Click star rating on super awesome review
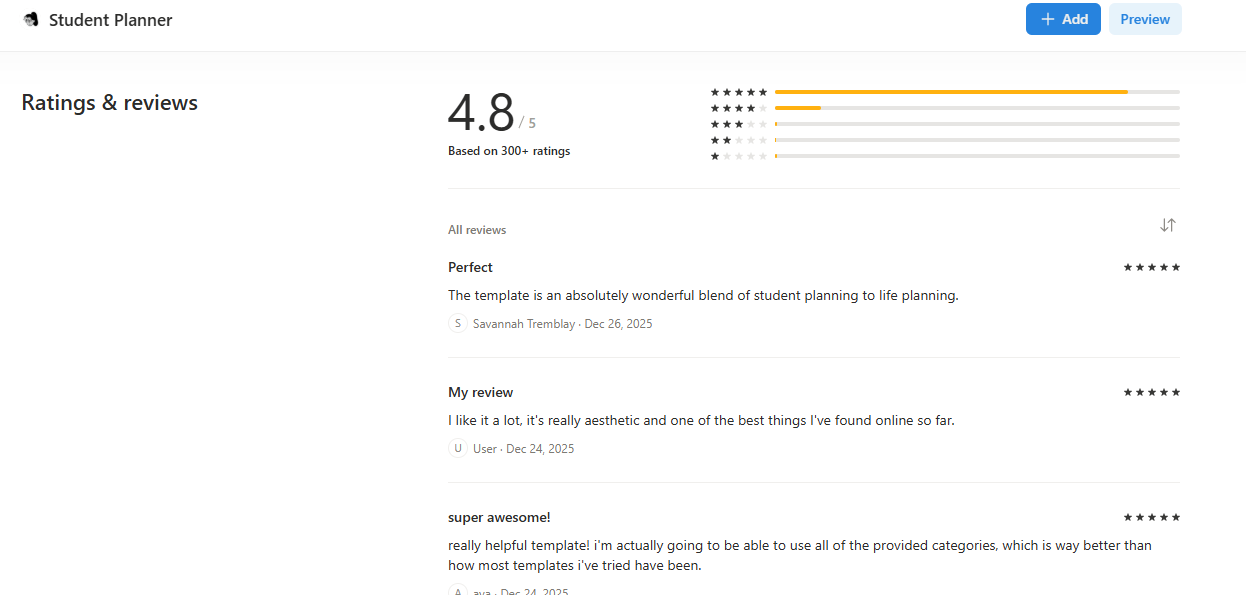This screenshot has width=1246, height=595. point(1151,517)
